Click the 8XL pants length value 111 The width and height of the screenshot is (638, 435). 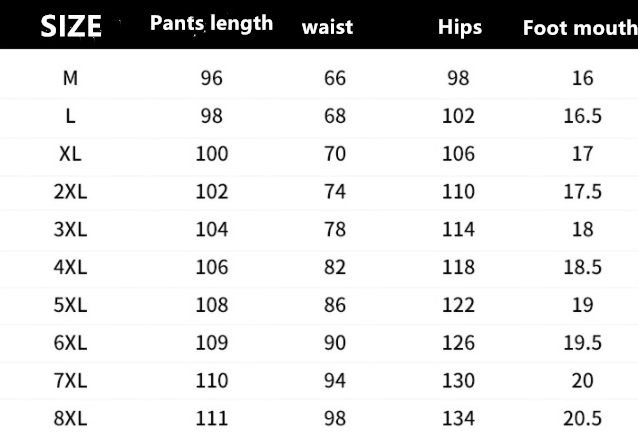coord(212,418)
